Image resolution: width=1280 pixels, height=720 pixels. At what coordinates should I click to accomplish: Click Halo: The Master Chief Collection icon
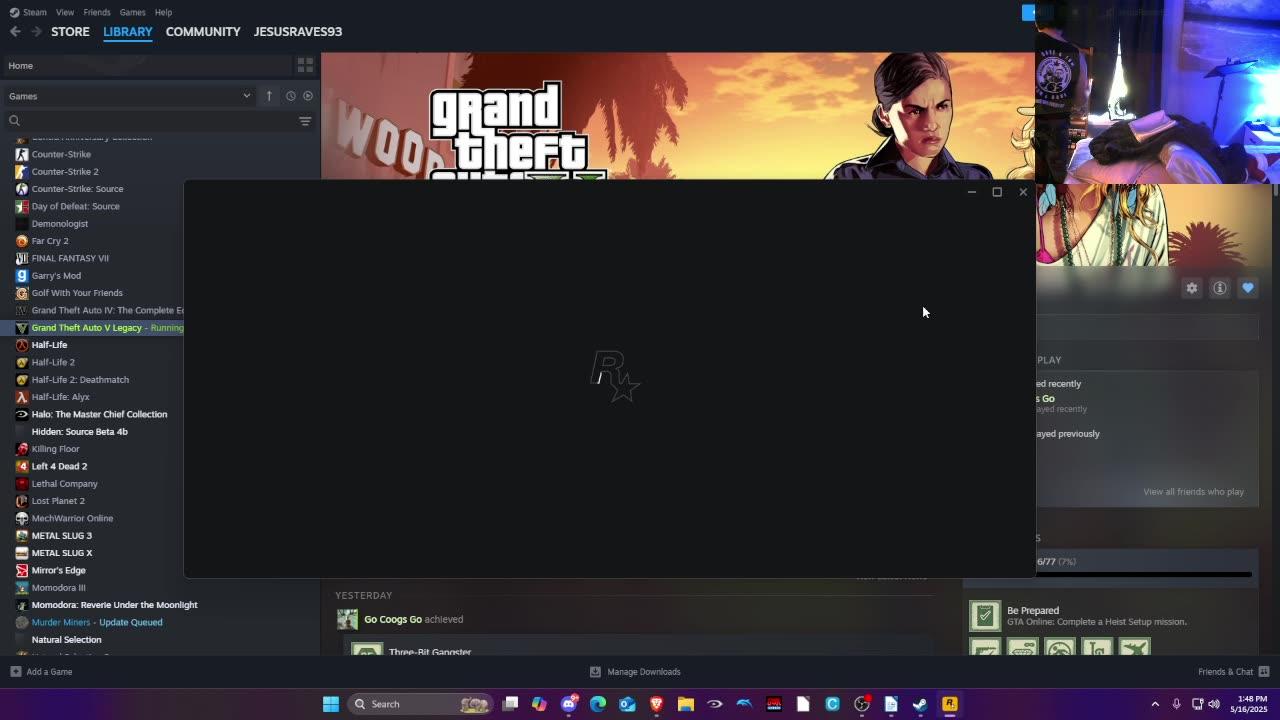(x=22, y=414)
